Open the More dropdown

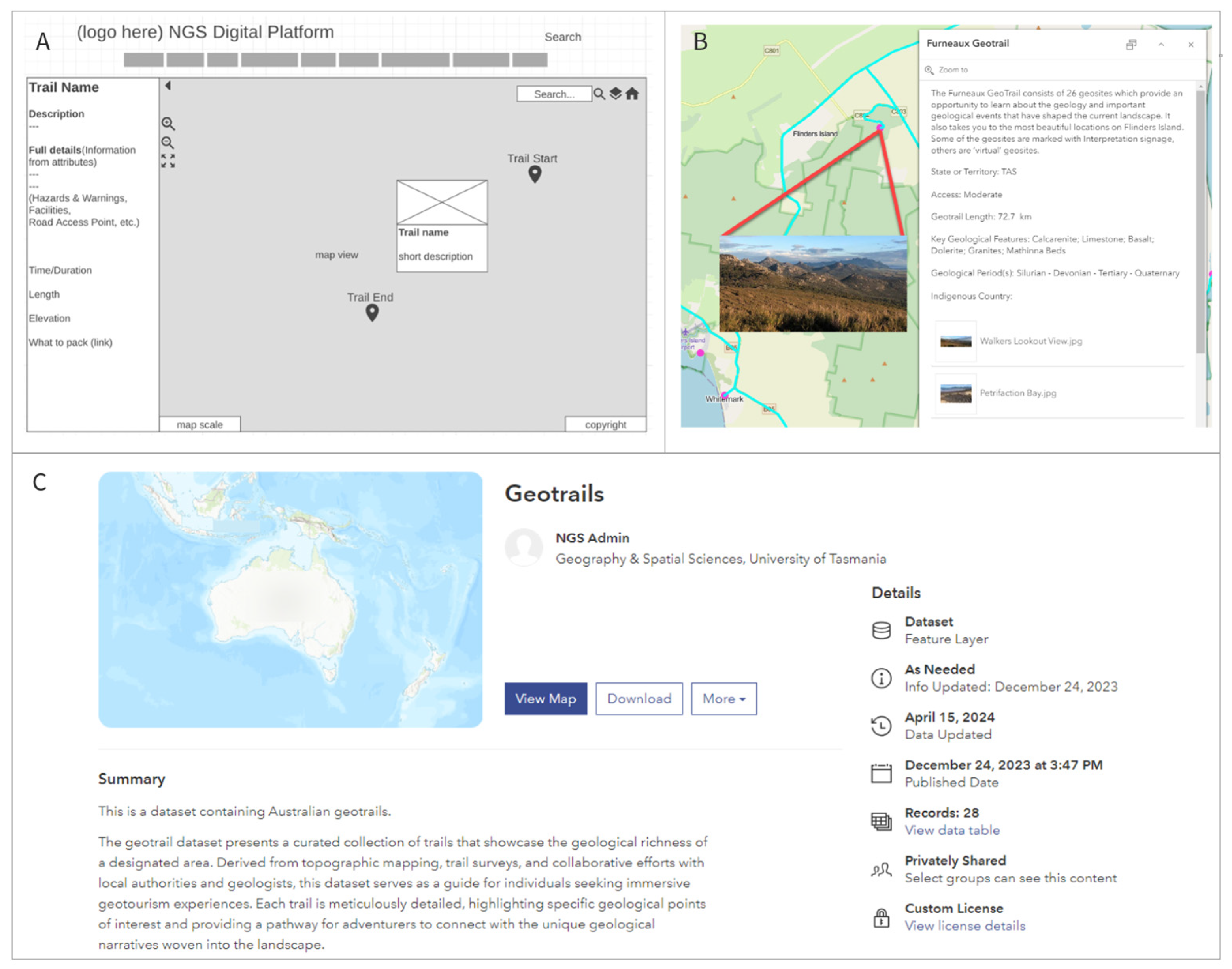(724, 699)
